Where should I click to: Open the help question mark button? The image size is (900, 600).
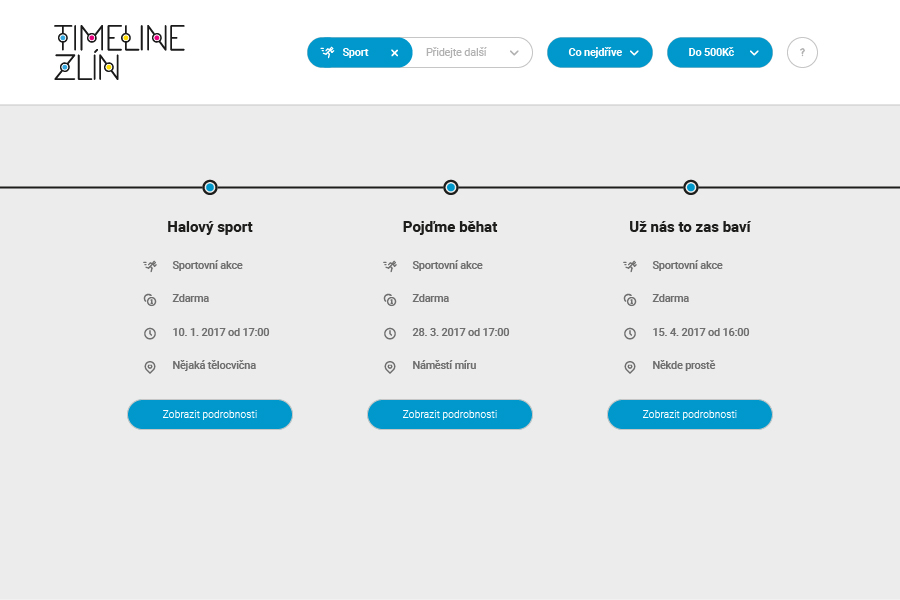[x=802, y=52]
